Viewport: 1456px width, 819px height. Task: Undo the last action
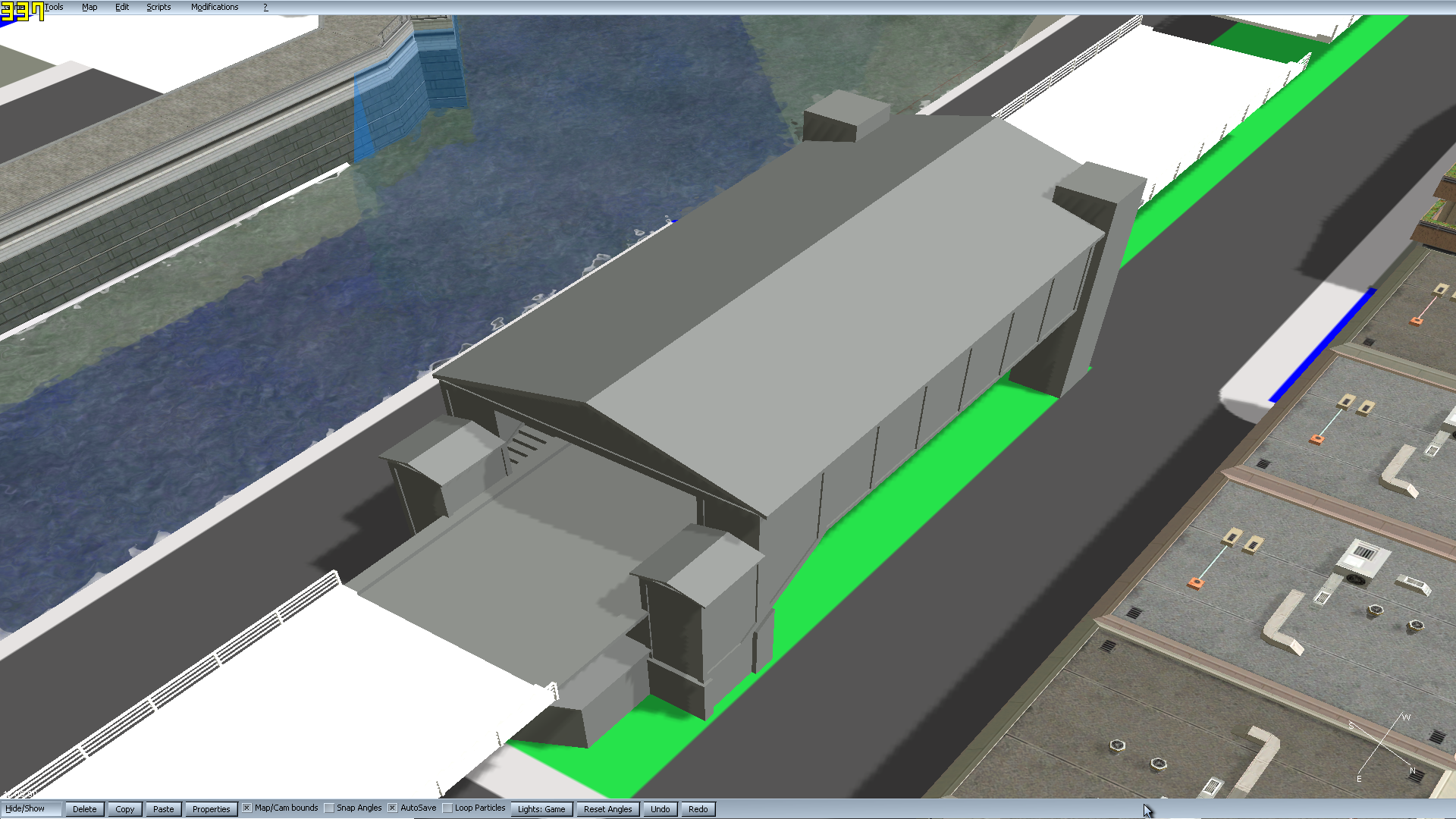[660, 809]
